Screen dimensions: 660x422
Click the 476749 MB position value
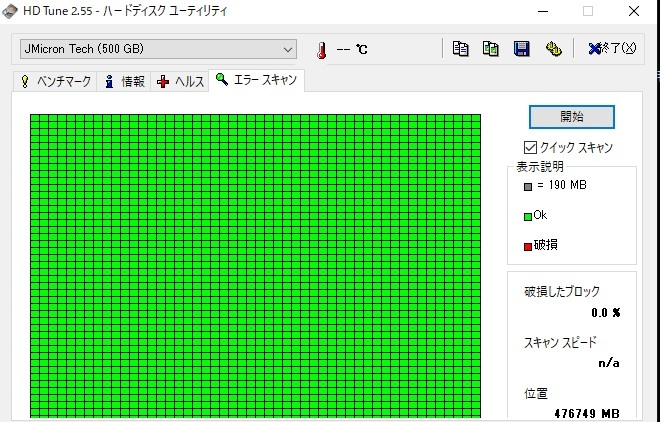click(587, 413)
